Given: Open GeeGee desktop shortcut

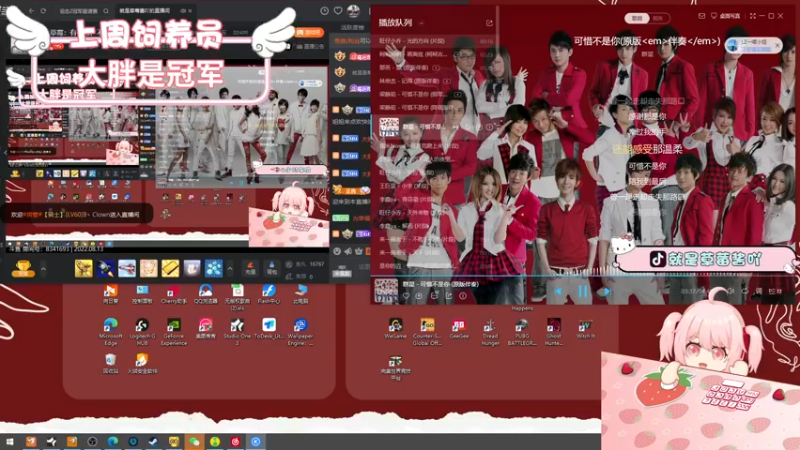Looking at the screenshot, I should point(459,329).
